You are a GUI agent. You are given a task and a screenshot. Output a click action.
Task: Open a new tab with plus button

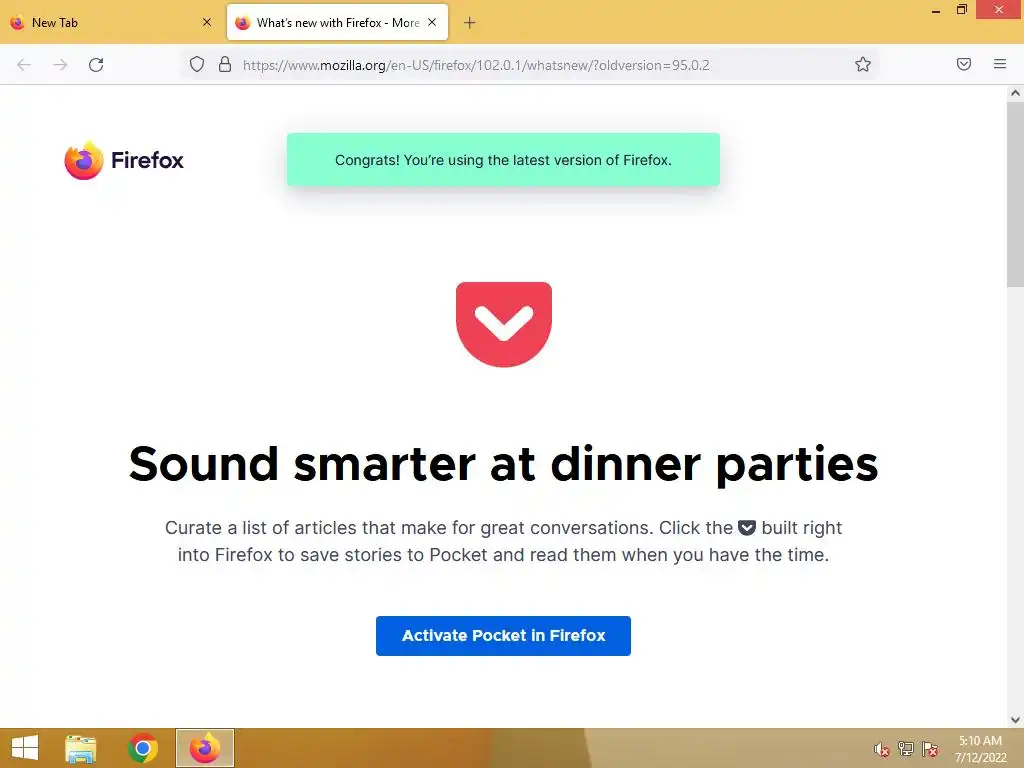click(x=470, y=23)
